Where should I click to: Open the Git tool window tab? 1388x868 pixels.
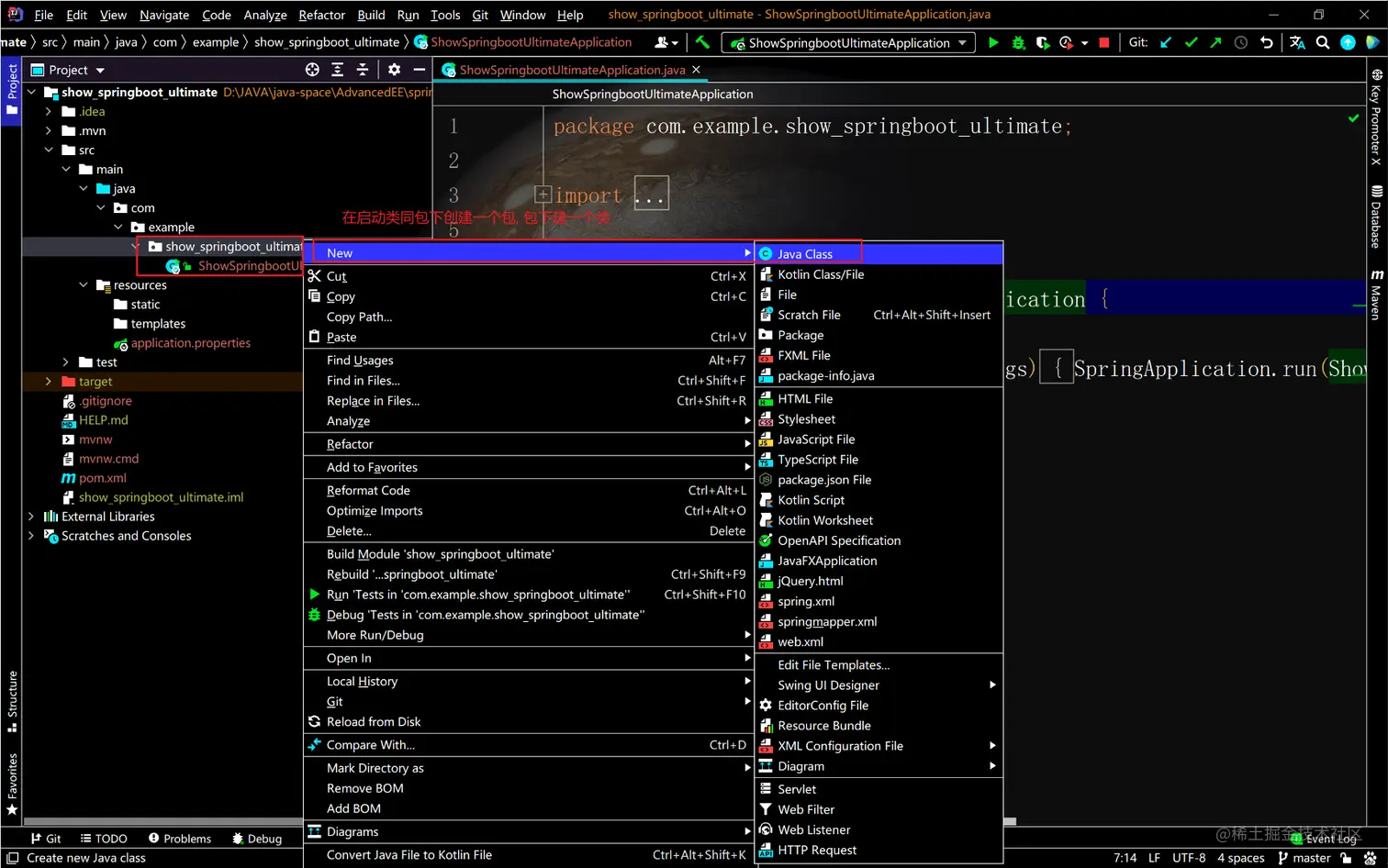pos(46,839)
